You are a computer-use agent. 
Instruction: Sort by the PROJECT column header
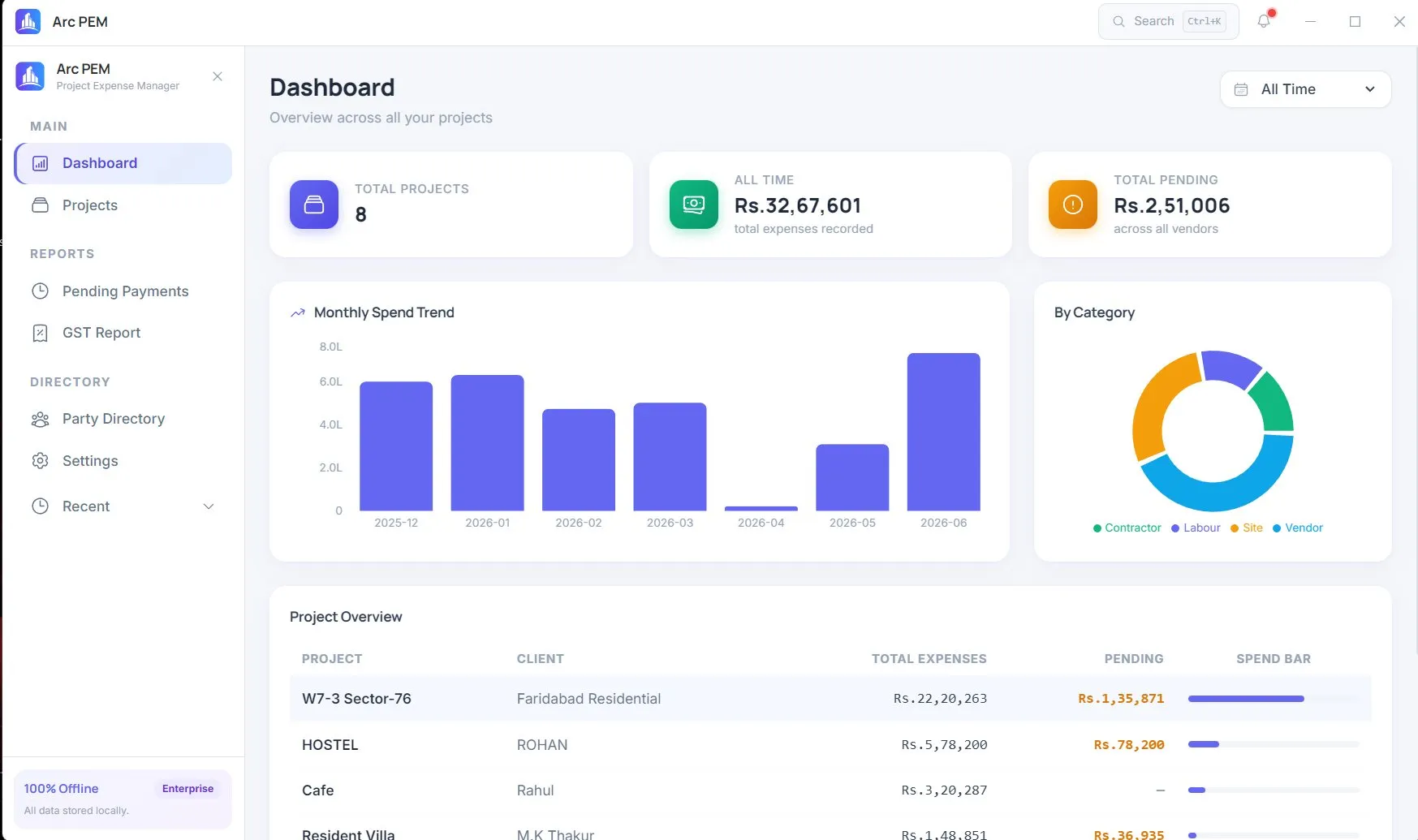coord(332,659)
